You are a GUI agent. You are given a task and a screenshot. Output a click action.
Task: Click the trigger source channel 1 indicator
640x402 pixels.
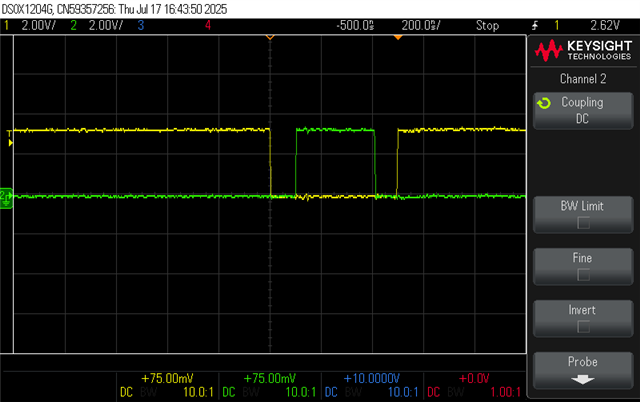point(556,26)
